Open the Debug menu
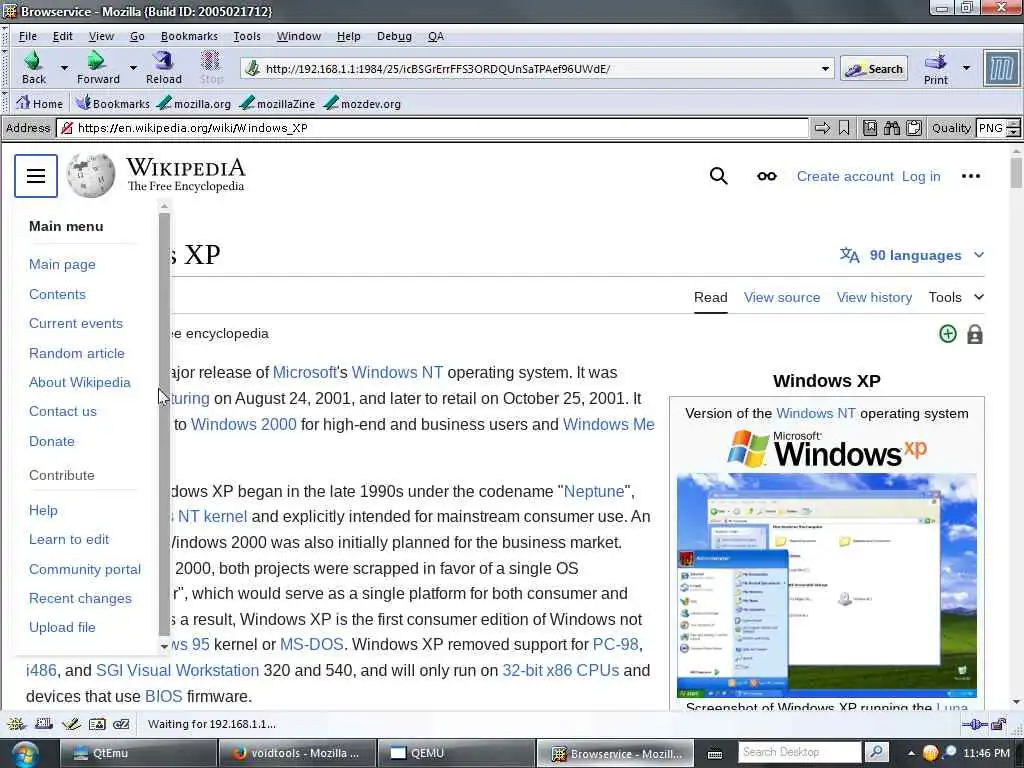This screenshot has width=1024, height=768. click(394, 36)
